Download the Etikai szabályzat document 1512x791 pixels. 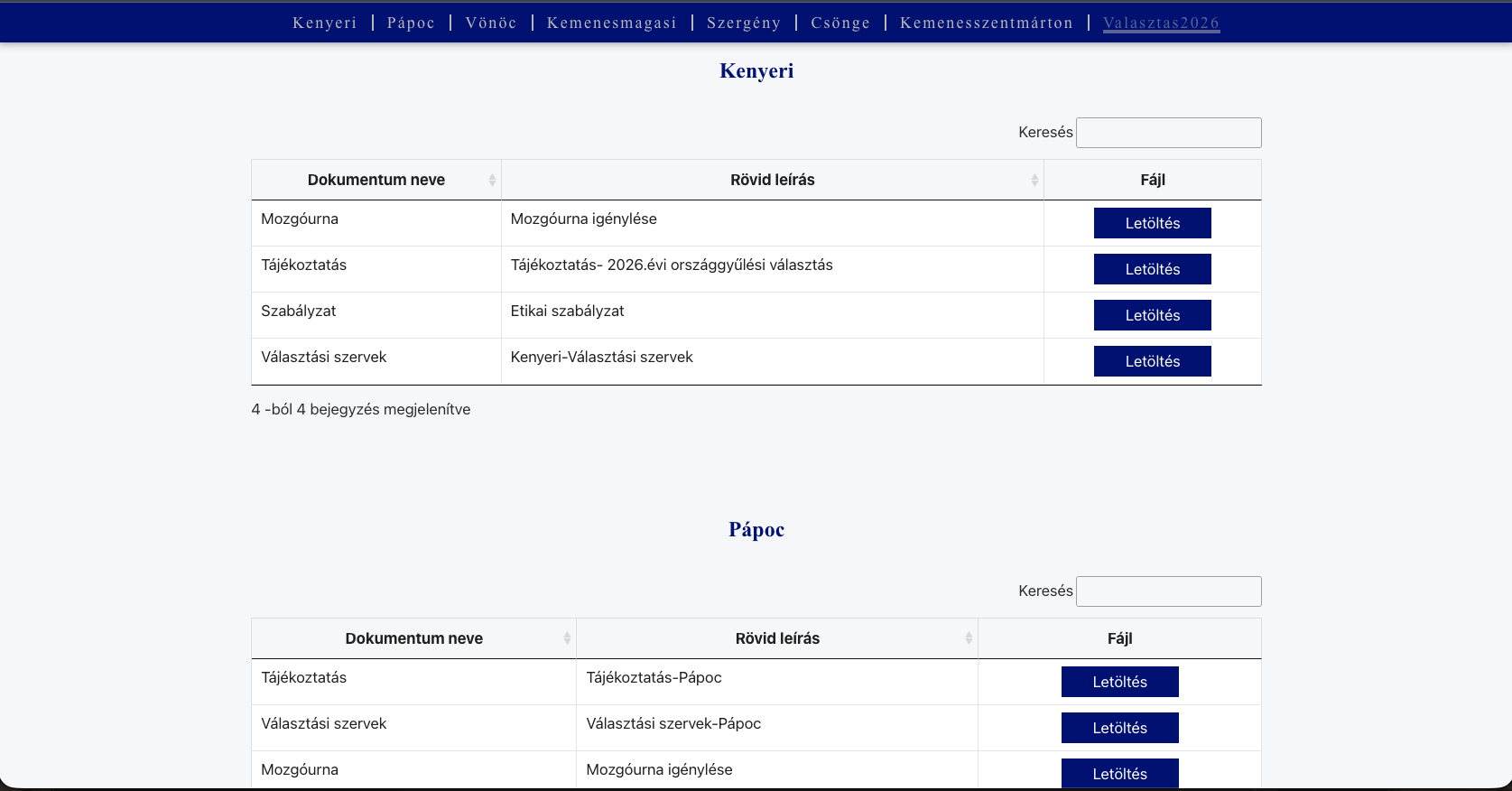[1153, 315]
